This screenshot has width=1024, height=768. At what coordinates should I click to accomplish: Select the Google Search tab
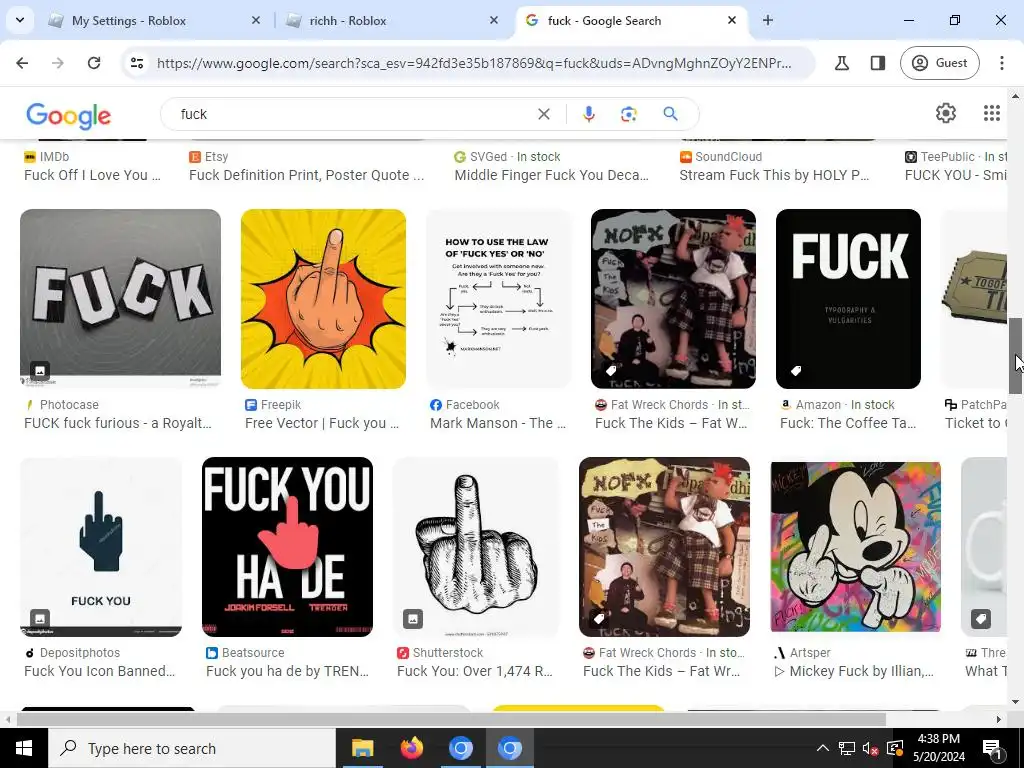632,20
